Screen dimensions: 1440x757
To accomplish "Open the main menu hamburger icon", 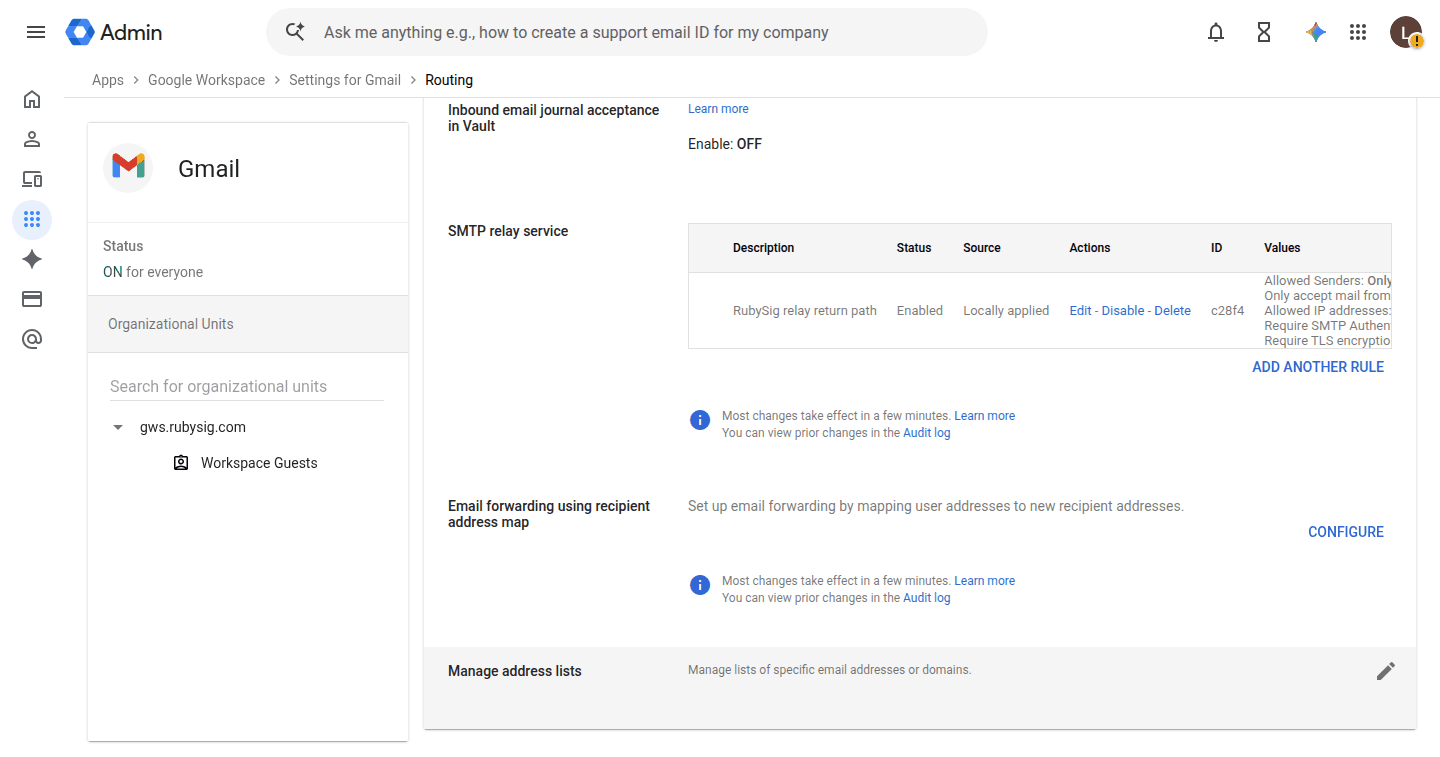I will 36,32.
